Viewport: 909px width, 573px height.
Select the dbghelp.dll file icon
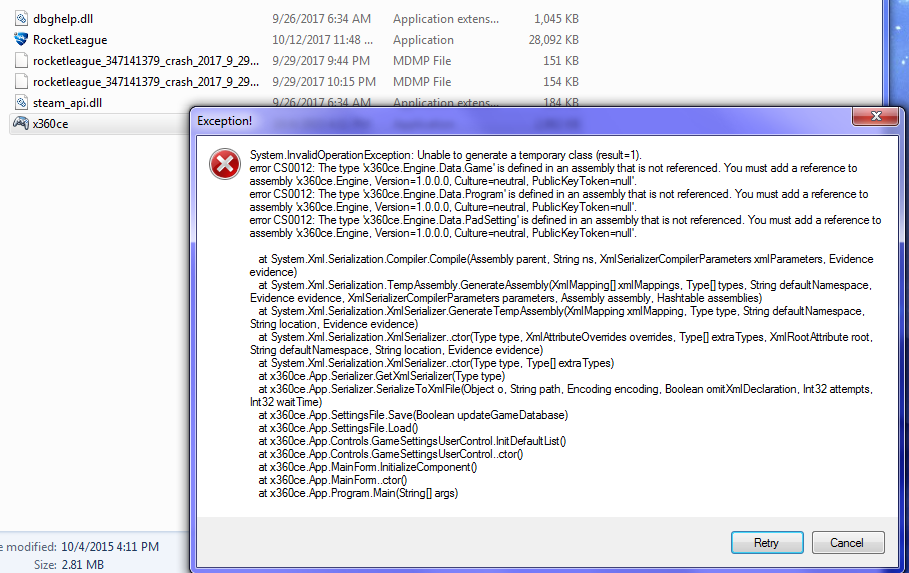[21, 19]
